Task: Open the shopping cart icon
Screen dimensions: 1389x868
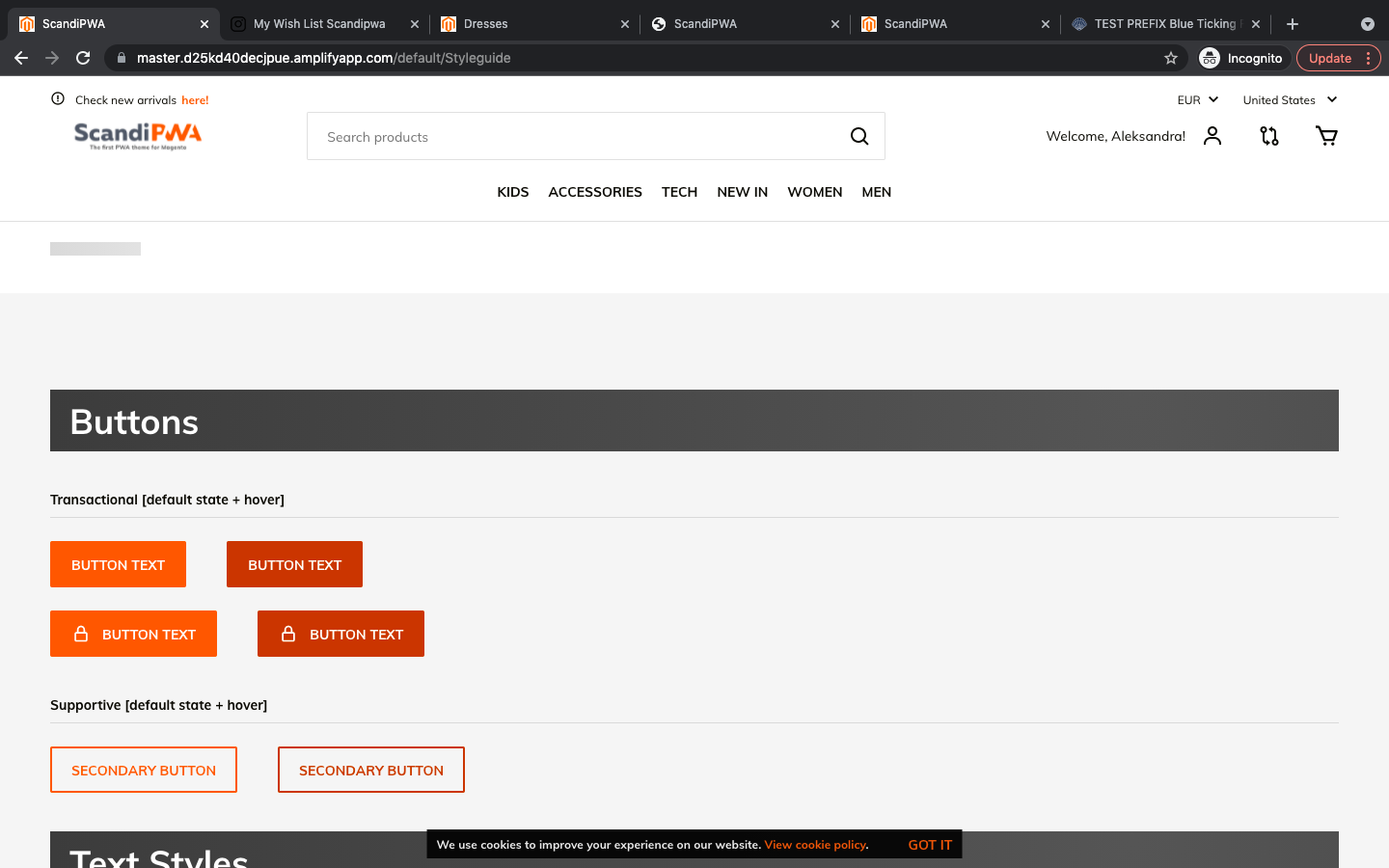Action: point(1326,136)
